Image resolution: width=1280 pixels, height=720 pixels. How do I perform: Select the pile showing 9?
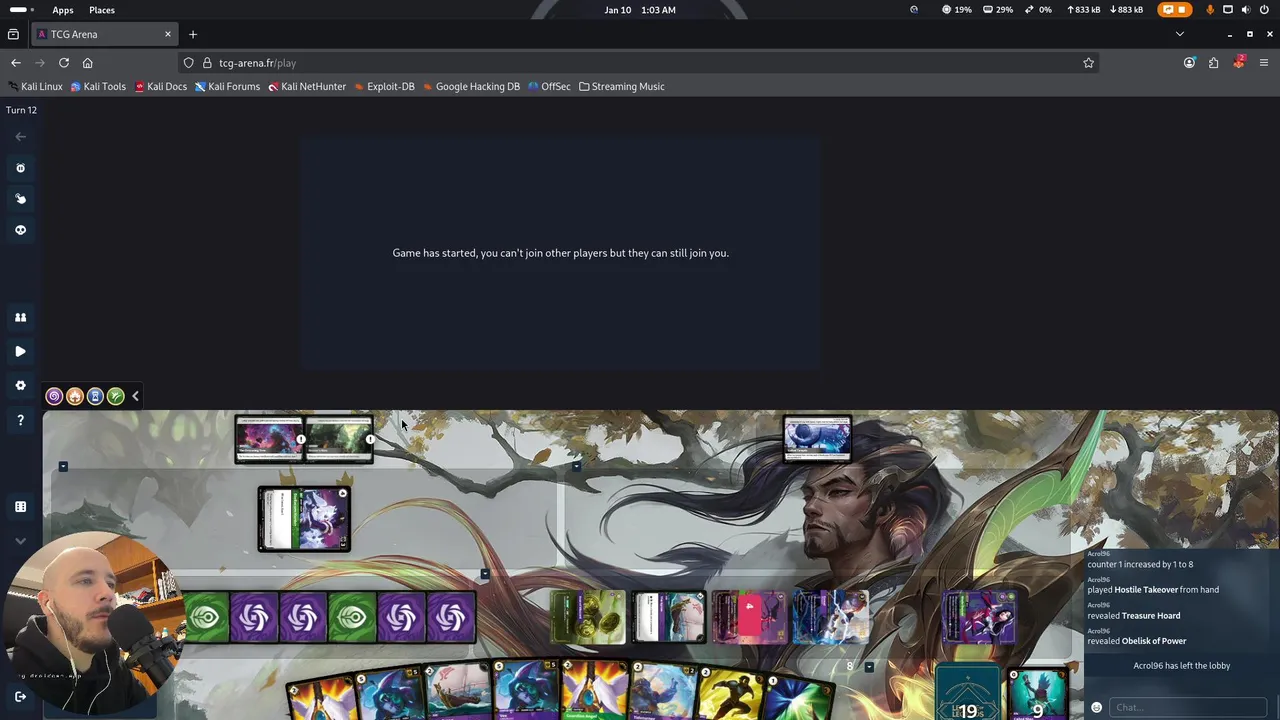(1038, 693)
